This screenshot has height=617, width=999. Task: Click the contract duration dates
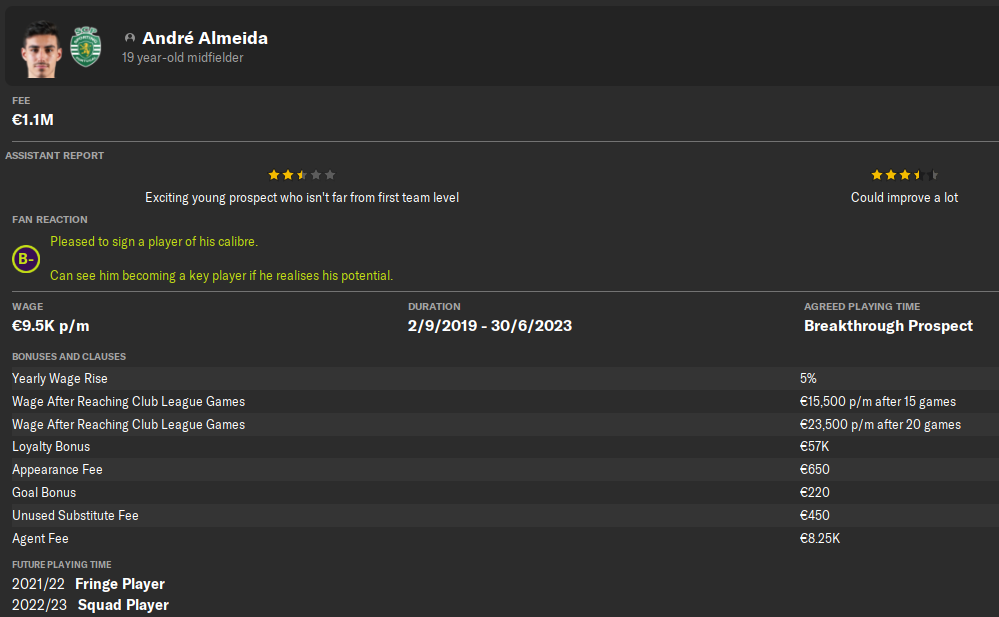coord(490,326)
